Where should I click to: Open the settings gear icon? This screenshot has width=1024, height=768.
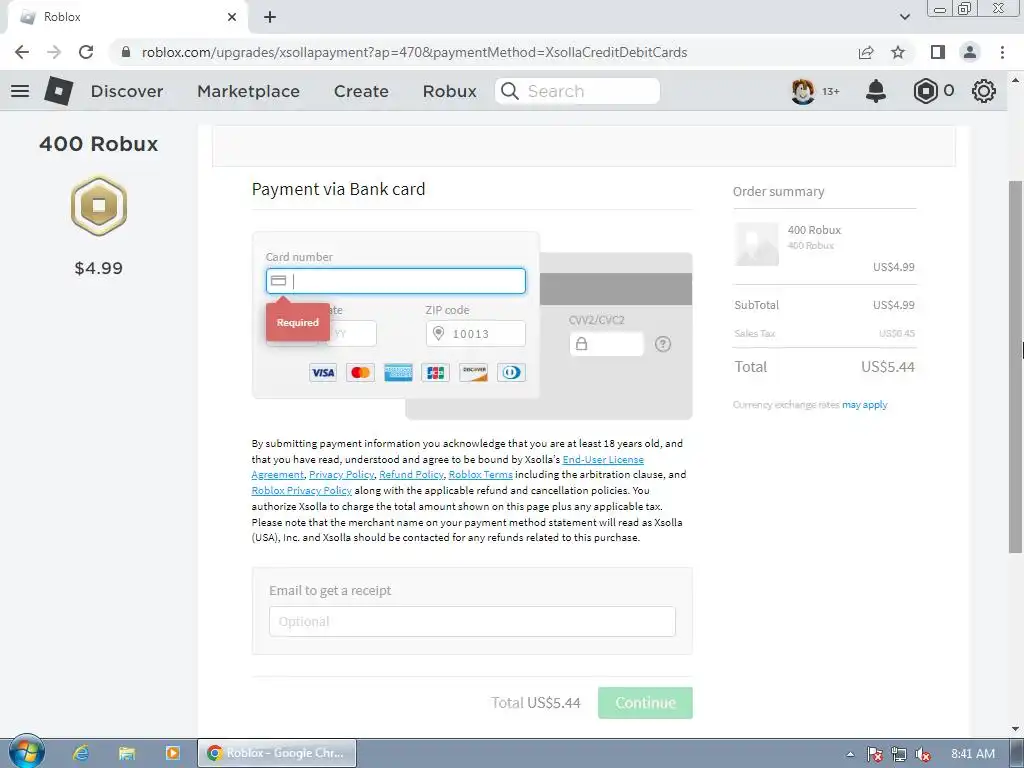coord(984,91)
